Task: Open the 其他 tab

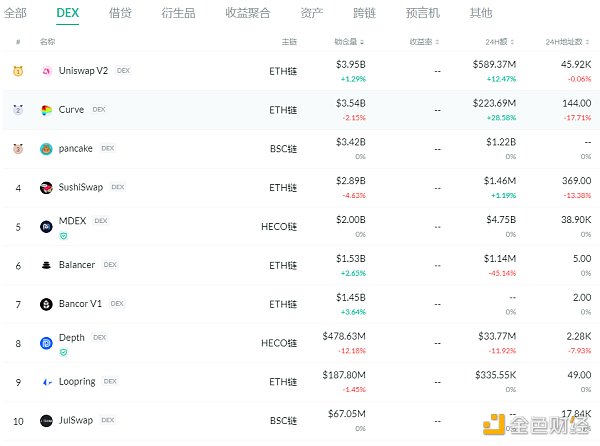Action: (481, 13)
